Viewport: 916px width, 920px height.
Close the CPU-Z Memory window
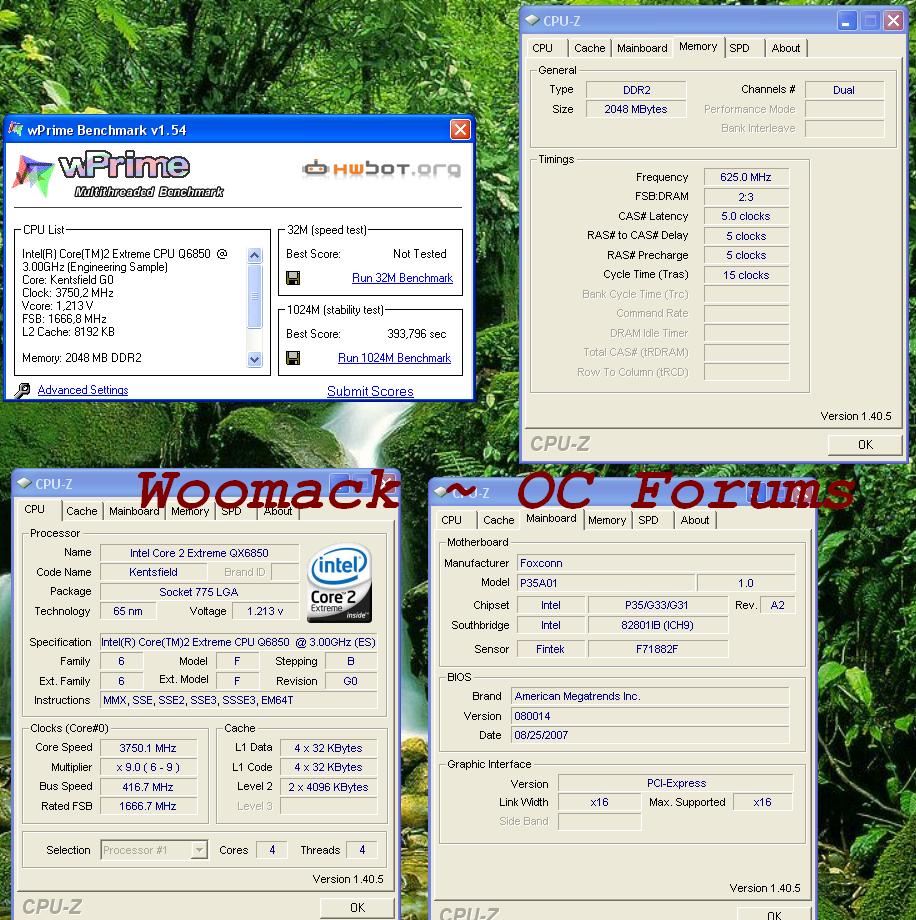[x=894, y=21]
